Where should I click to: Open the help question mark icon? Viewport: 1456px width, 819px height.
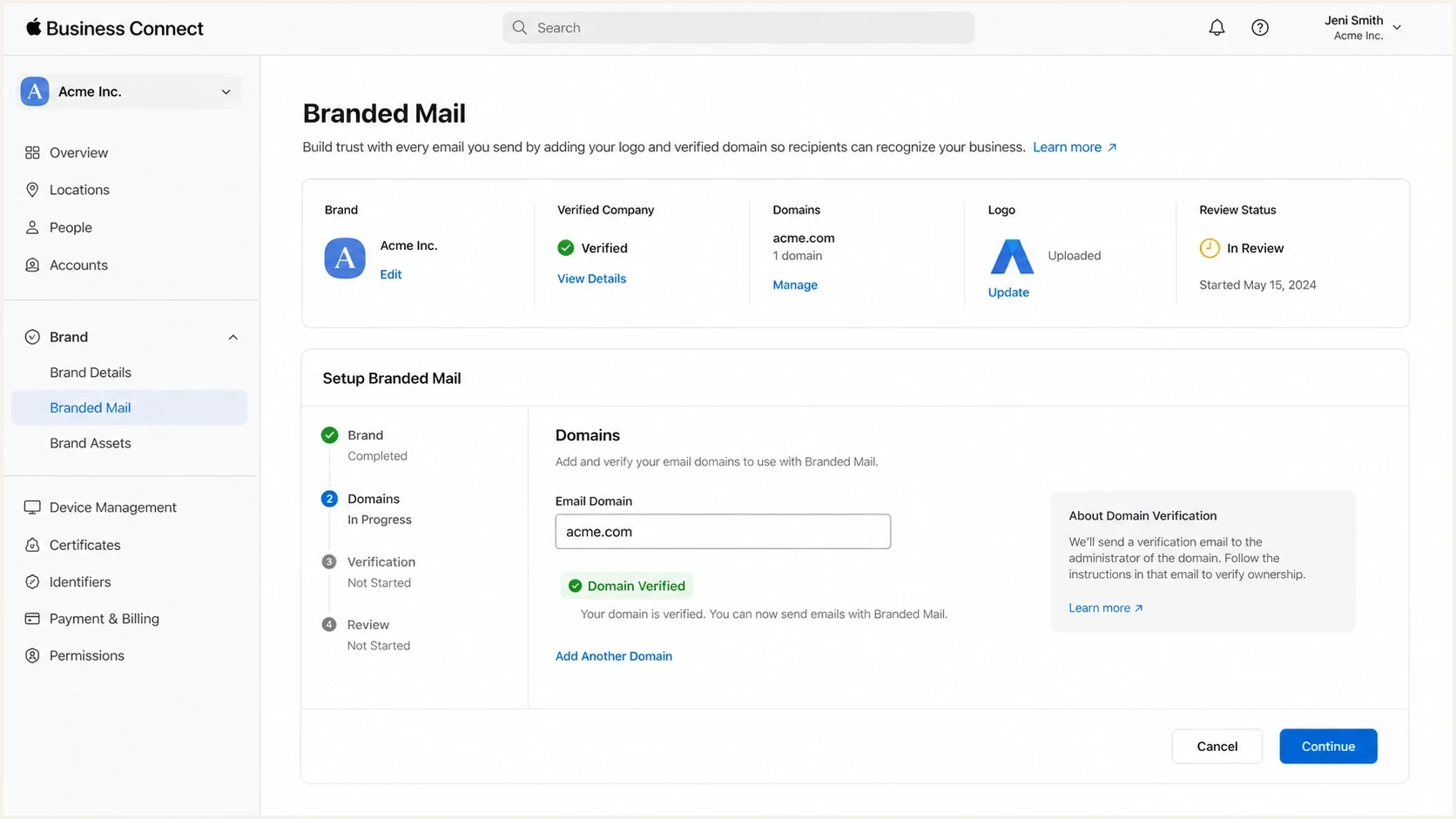coord(1260,28)
